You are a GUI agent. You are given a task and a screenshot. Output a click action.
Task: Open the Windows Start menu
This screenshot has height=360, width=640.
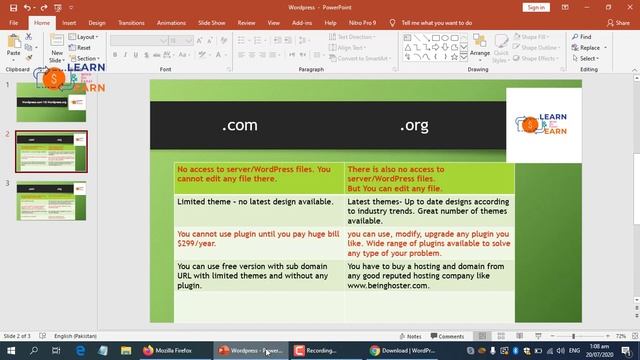click(11, 350)
